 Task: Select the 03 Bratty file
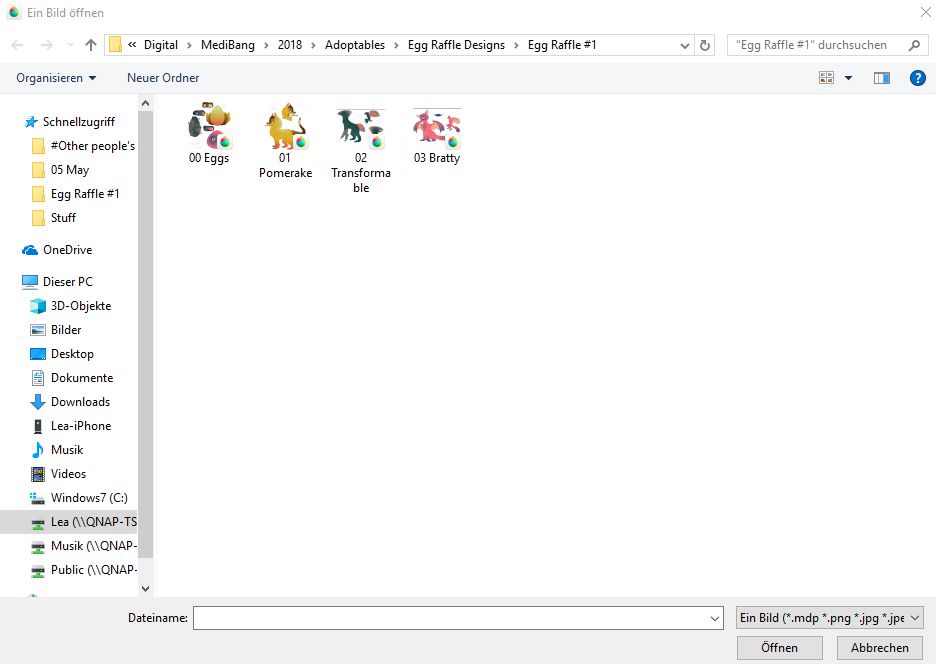tap(437, 127)
